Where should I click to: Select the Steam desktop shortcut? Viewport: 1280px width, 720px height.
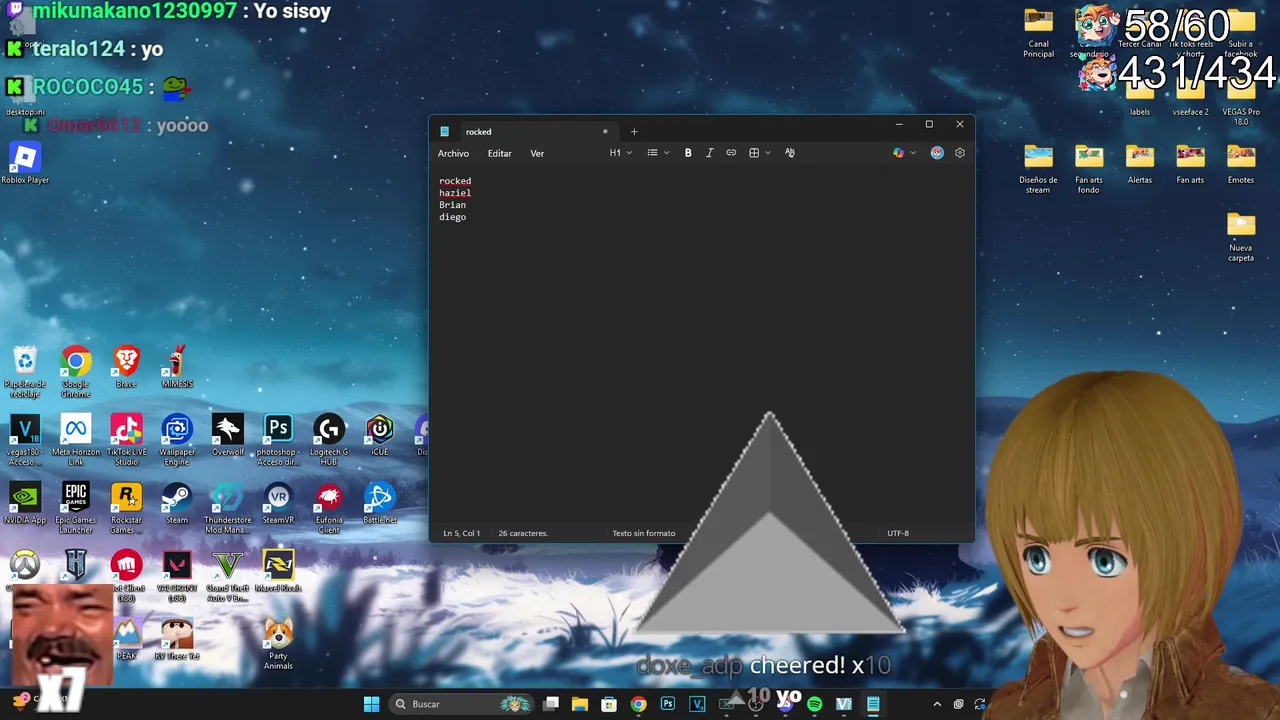(177, 503)
